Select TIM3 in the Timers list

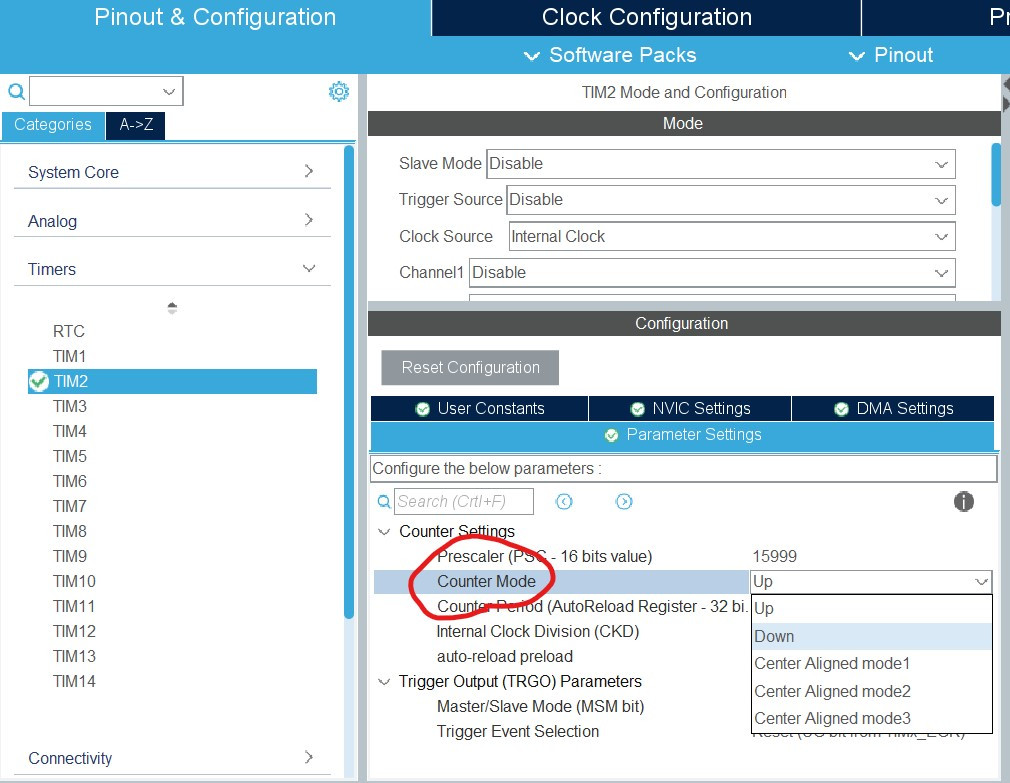70,406
